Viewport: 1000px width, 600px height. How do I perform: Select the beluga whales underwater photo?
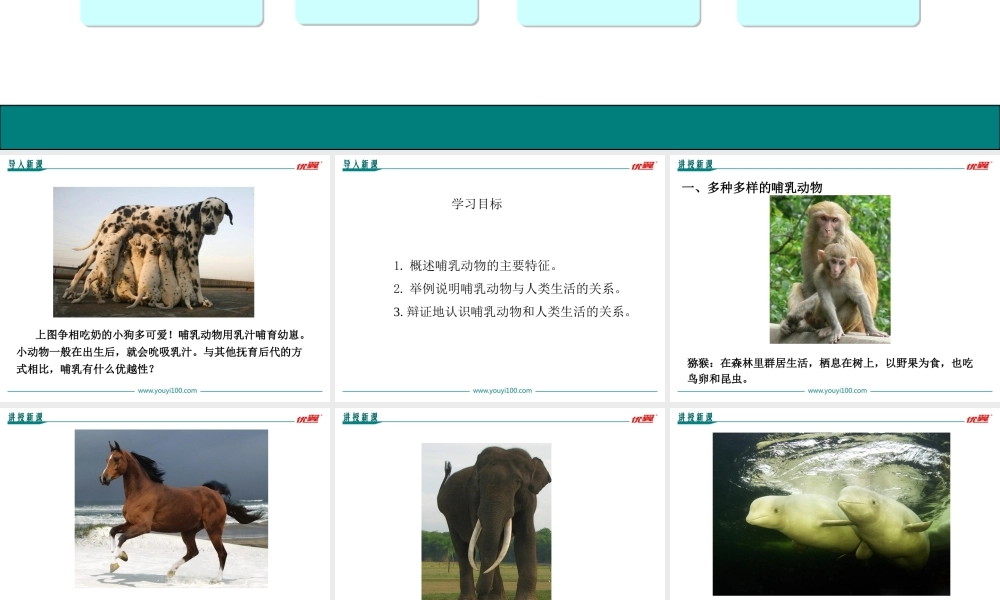click(831, 514)
